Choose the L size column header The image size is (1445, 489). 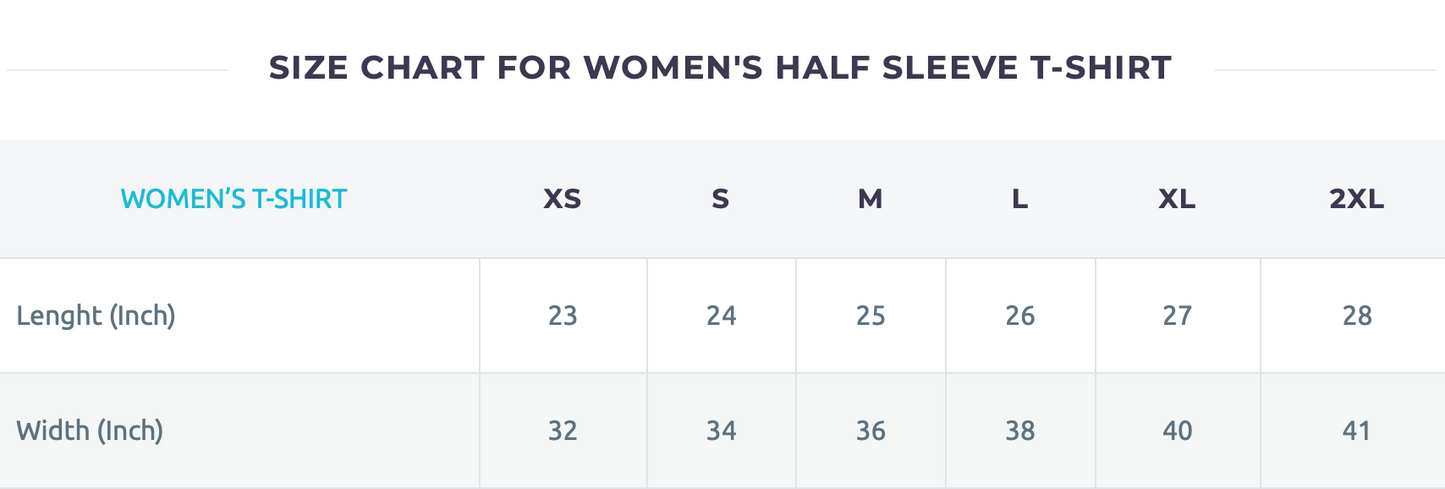(1019, 199)
